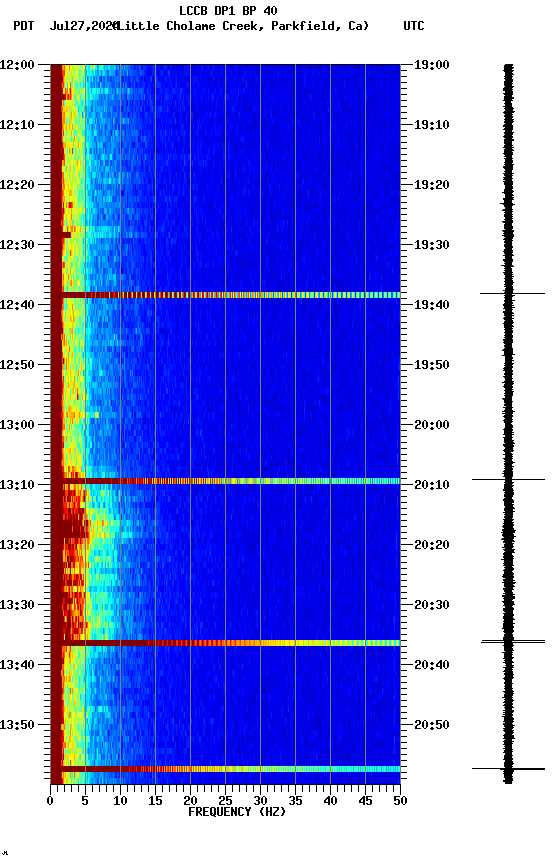Click the double seismogram spike near 20:36 UTC
The width and height of the screenshot is (552, 864).
tap(513, 641)
